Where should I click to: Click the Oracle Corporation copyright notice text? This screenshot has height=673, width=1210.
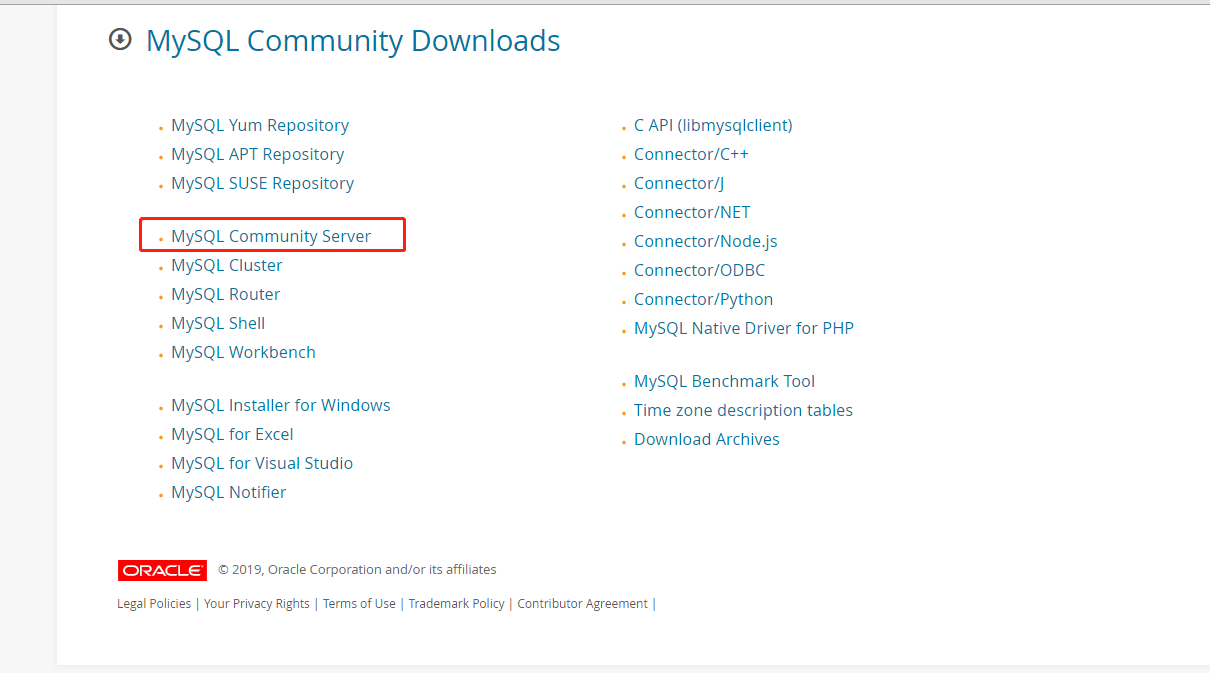coord(357,570)
